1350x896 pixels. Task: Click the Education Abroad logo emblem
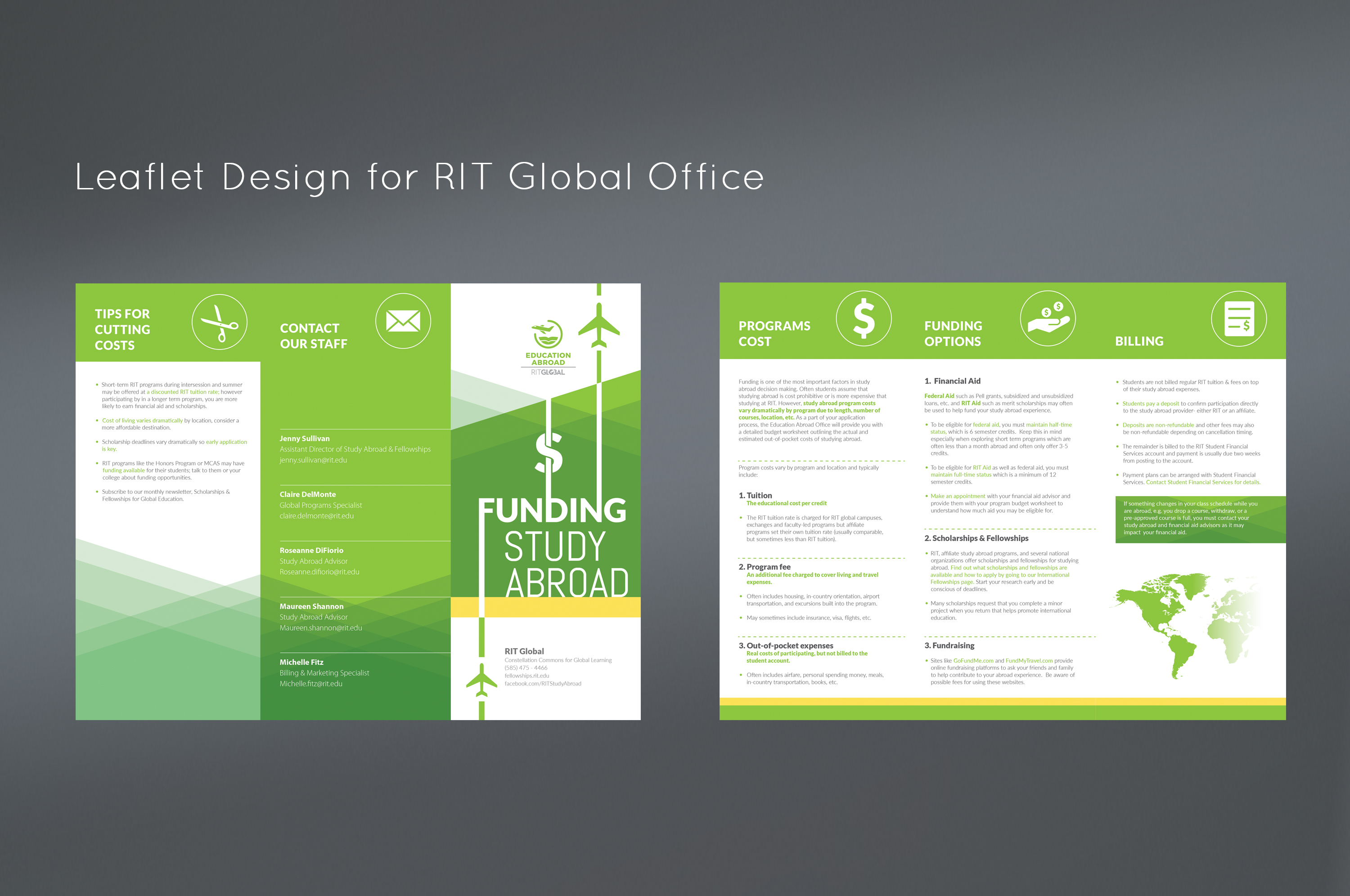coord(548,335)
